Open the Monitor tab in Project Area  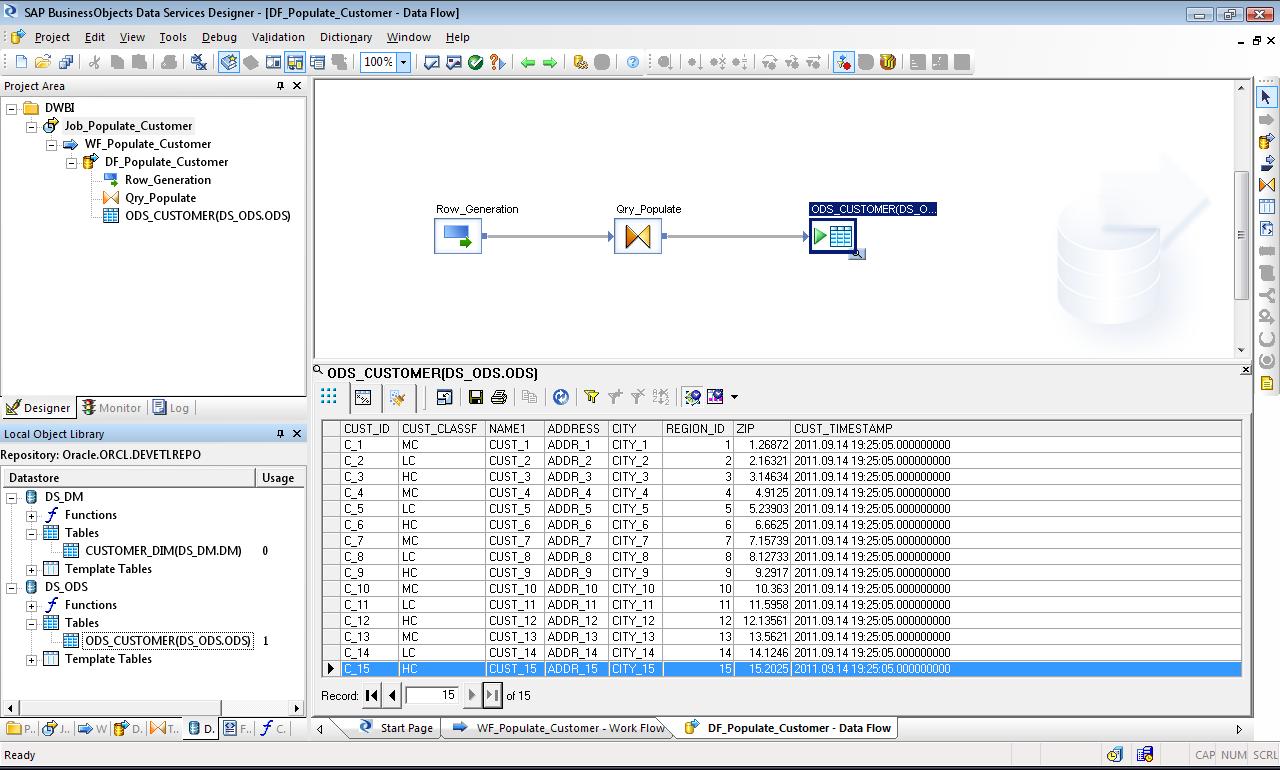[x=111, y=408]
